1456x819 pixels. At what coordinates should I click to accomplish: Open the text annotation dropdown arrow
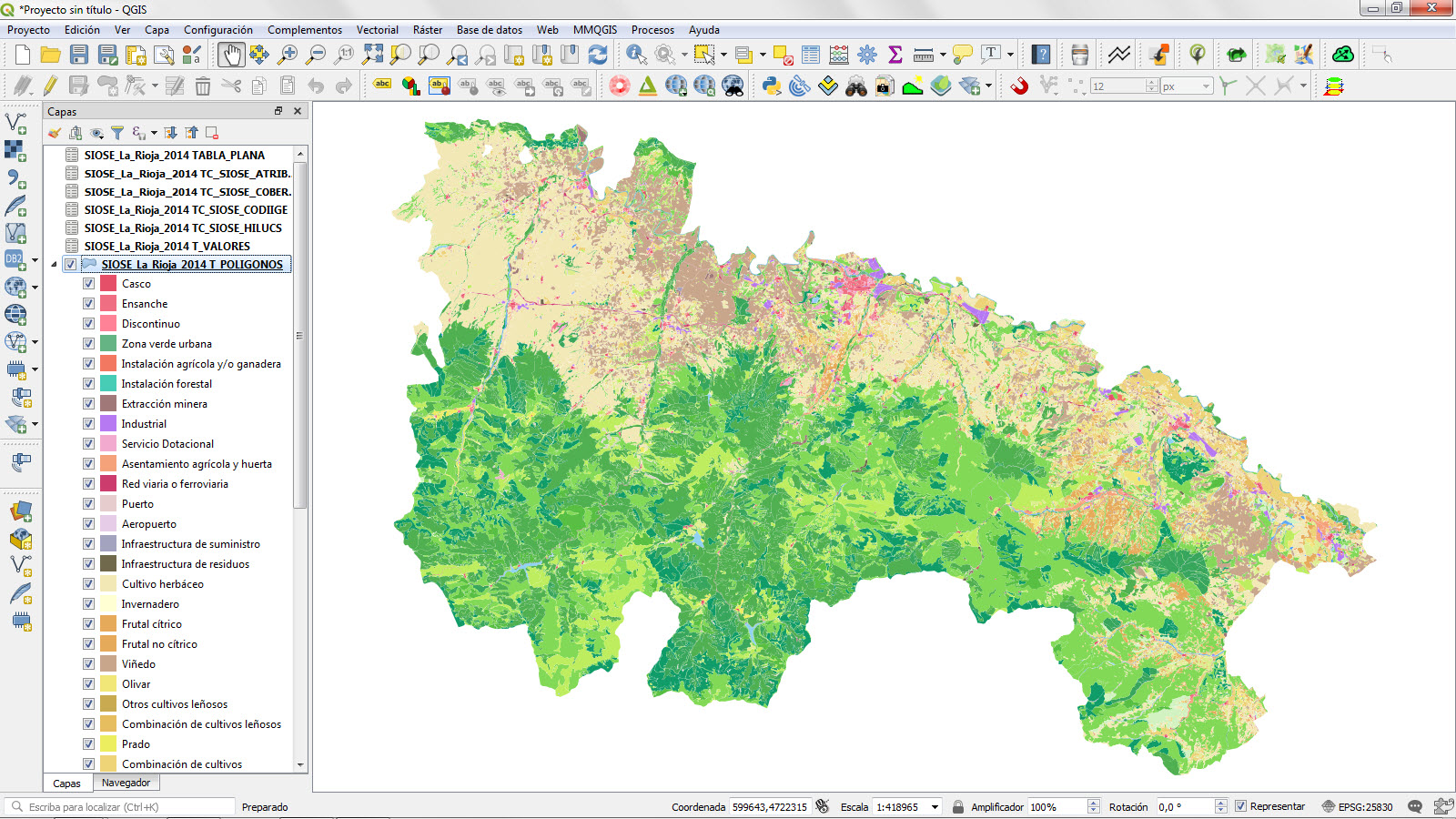(1010, 55)
